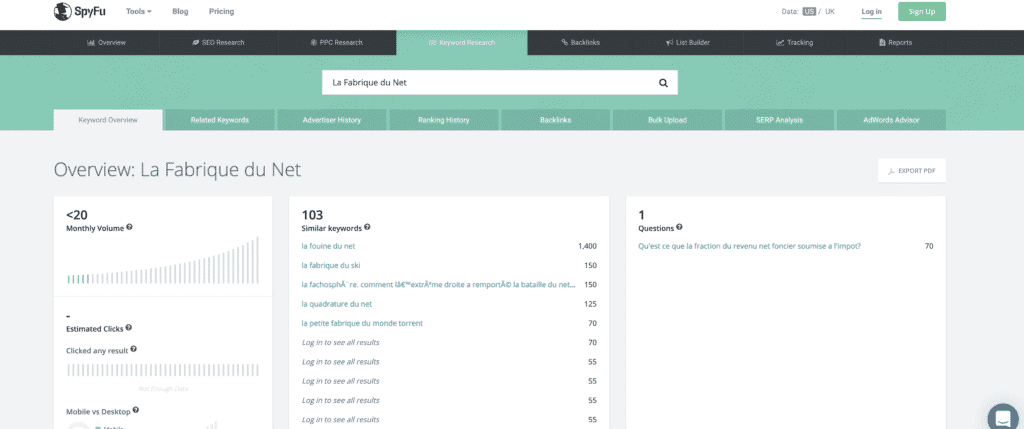Click the Monthly Volume bar chart
The width and height of the screenshot is (1024, 429).
point(163,263)
